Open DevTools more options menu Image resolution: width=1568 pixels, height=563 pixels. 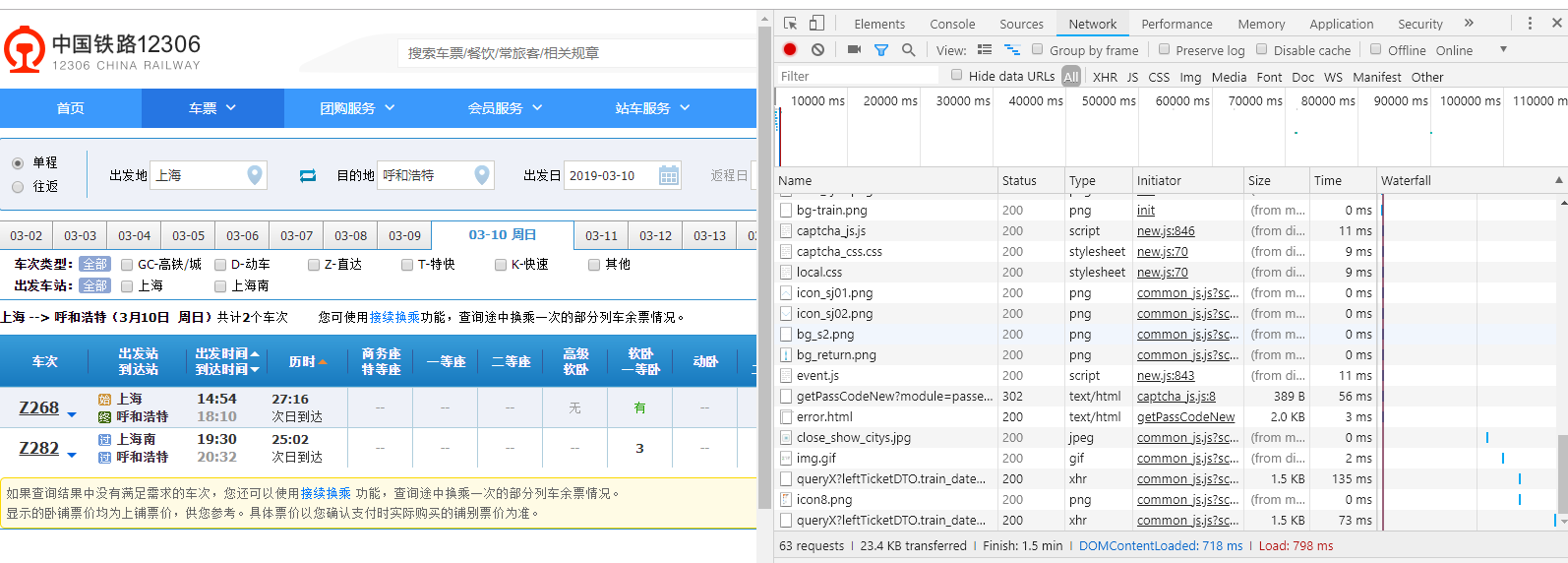(1530, 24)
